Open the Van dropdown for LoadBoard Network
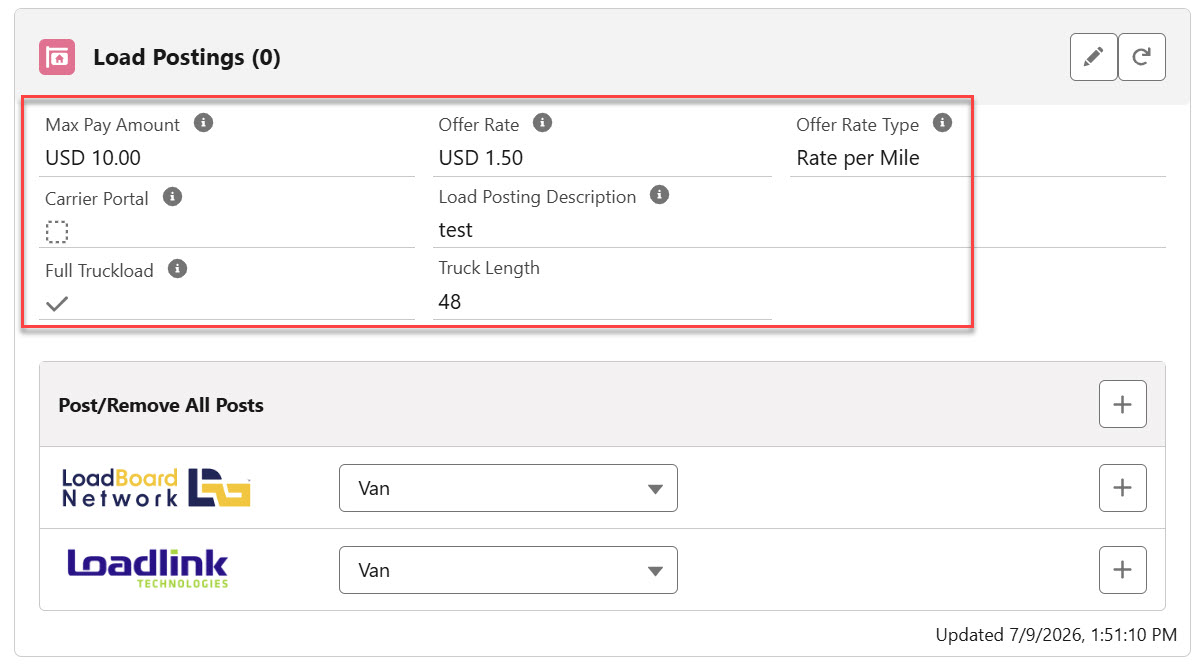Image resolution: width=1204 pixels, height=671 pixels. (x=508, y=488)
